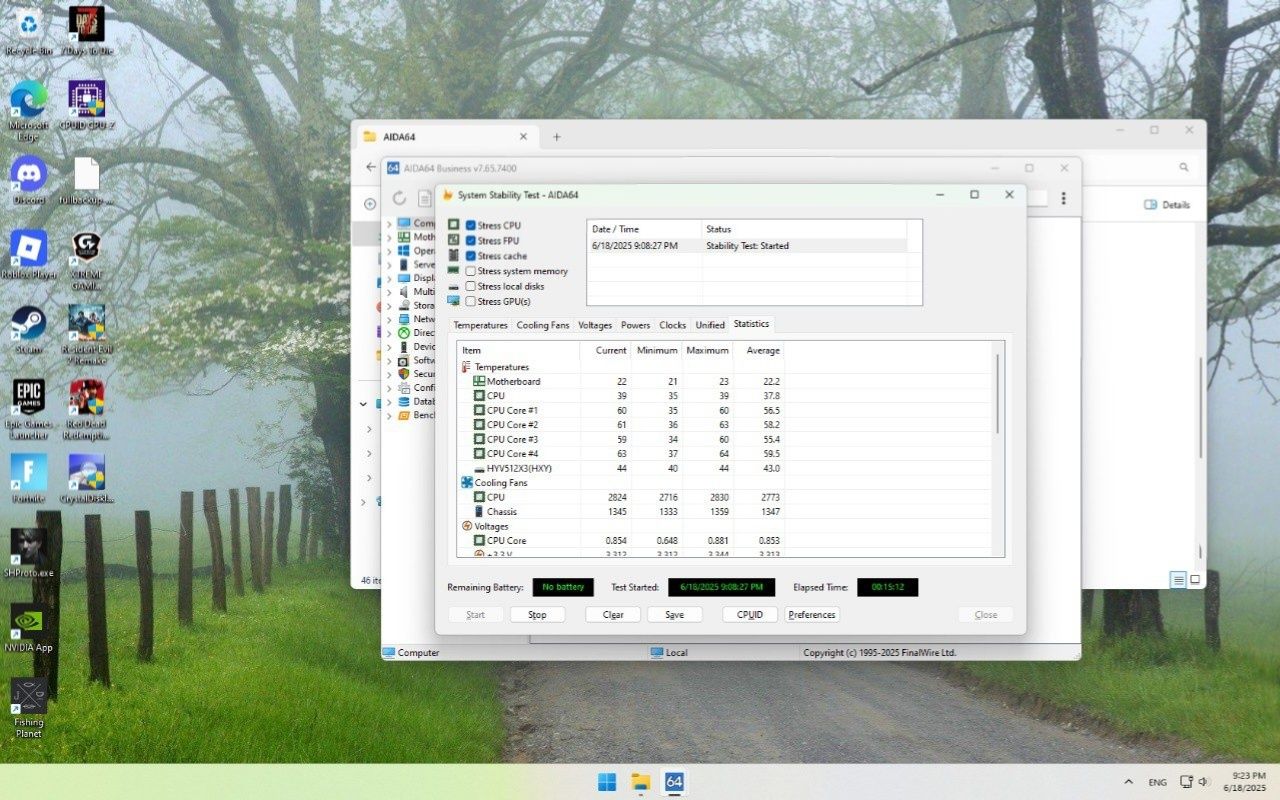The image size is (1280, 800).
Task: Expand the Display tree node
Action: [389, 278]
